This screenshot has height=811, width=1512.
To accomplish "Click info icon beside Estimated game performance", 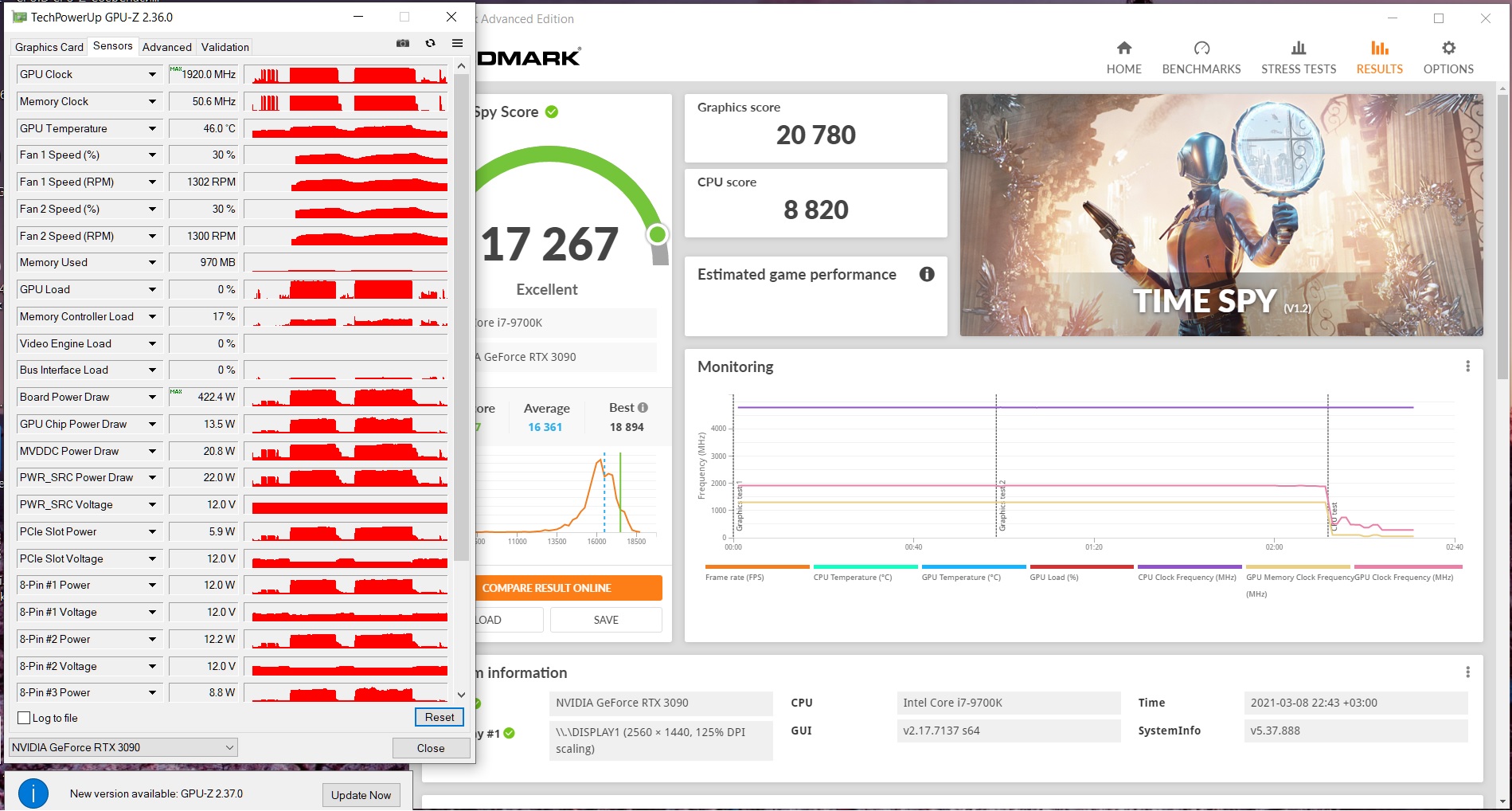I will click(x=927, y=274).
